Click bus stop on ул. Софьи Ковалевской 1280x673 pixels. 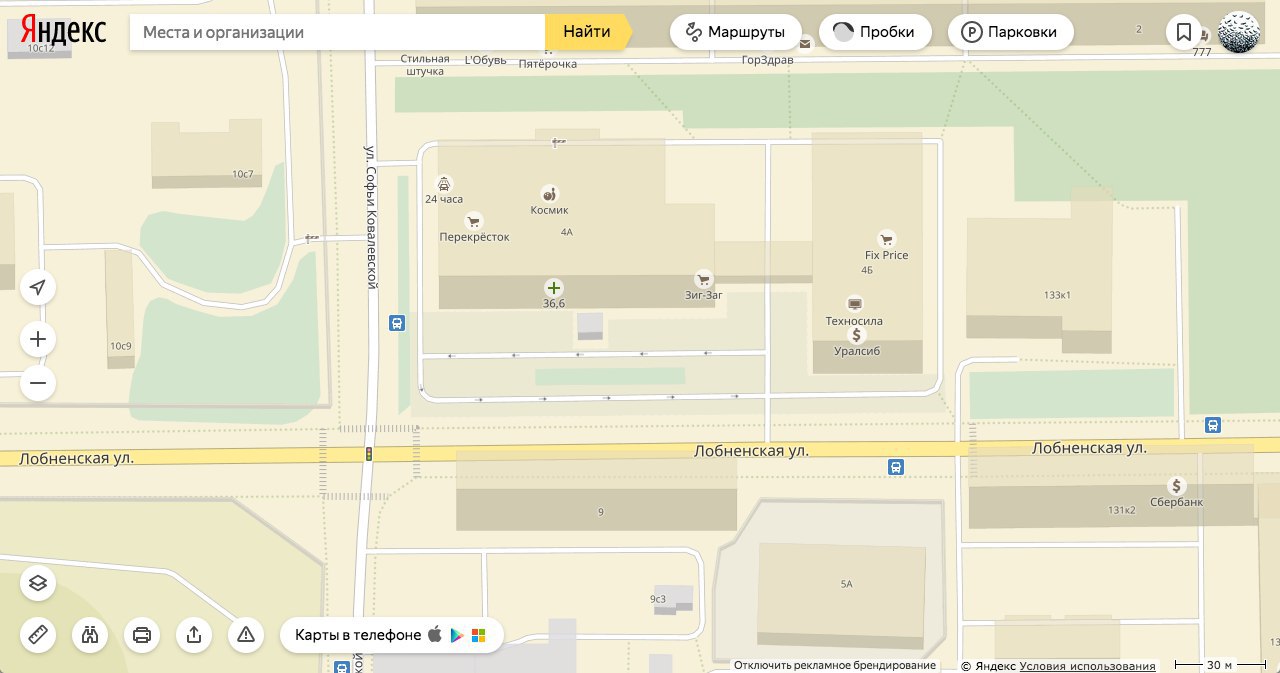397,323
